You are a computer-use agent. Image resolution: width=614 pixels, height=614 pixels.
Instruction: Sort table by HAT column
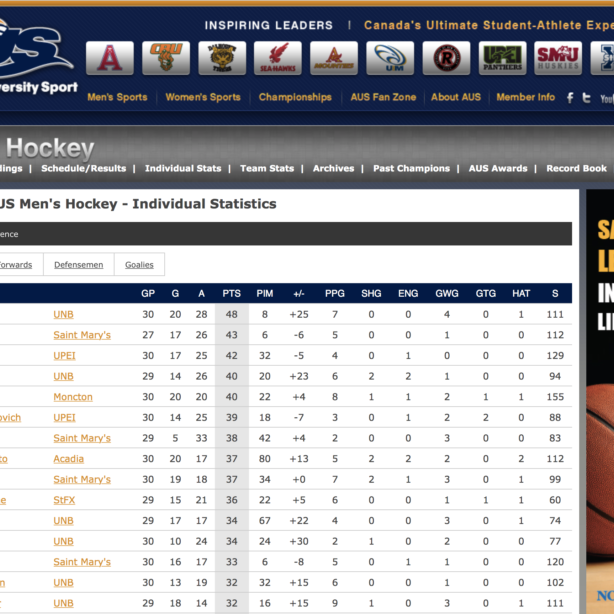click(521, 294)
